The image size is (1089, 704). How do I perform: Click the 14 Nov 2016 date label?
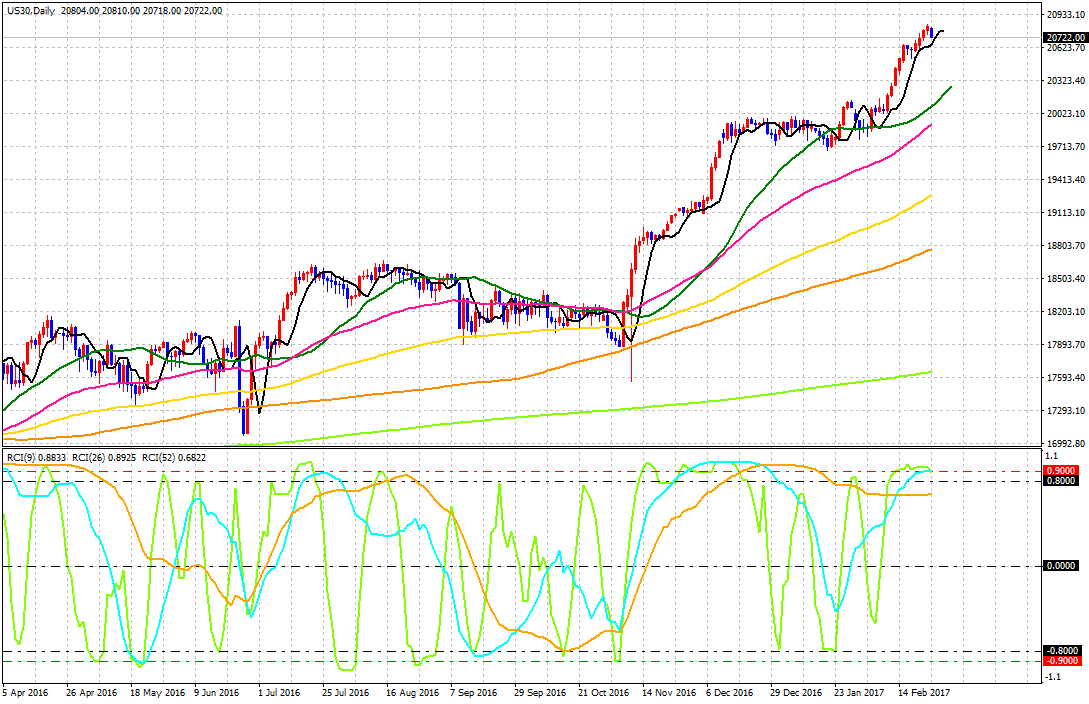668,692
